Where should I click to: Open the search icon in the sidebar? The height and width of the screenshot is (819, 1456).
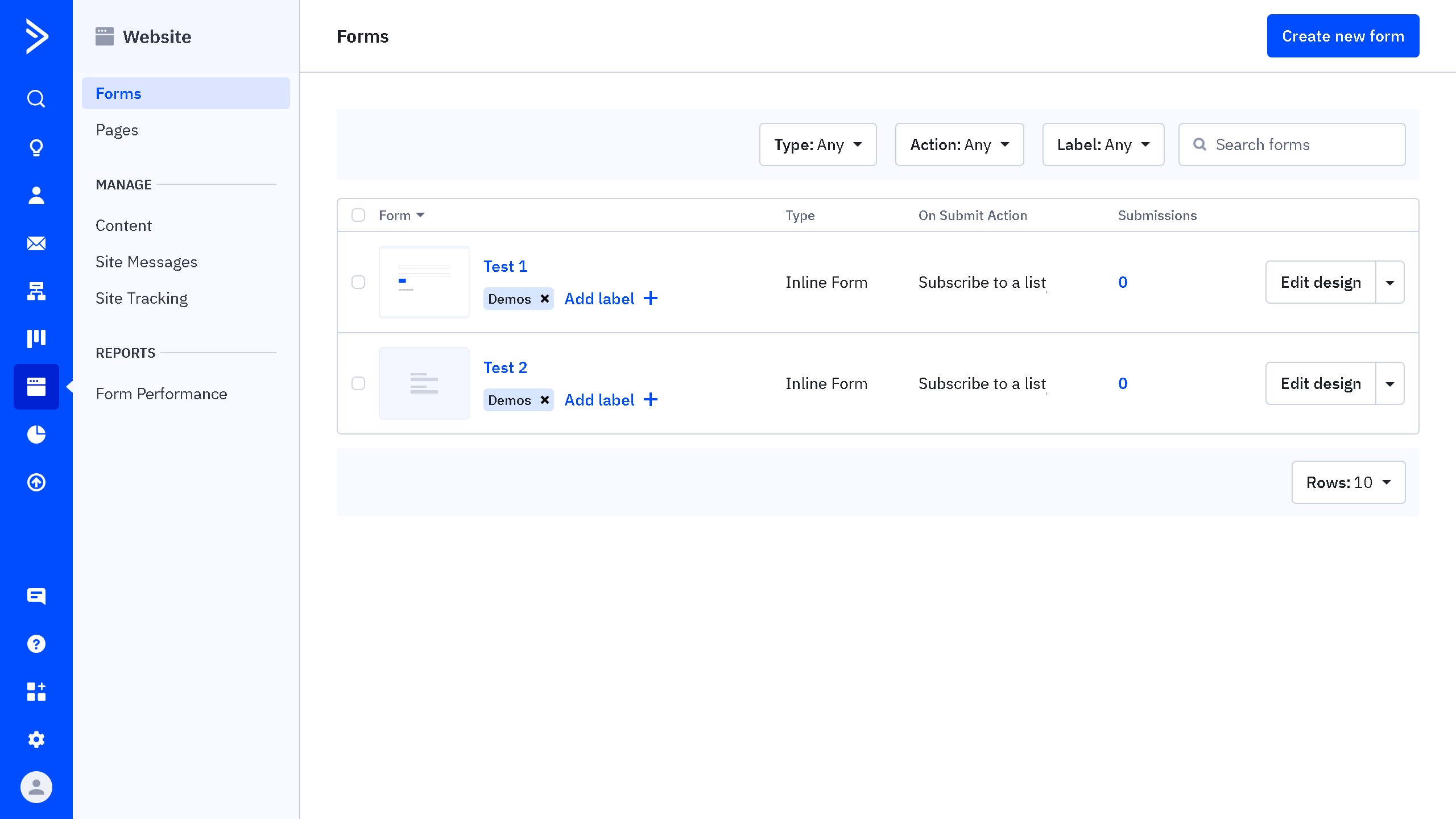coord(36,99)
